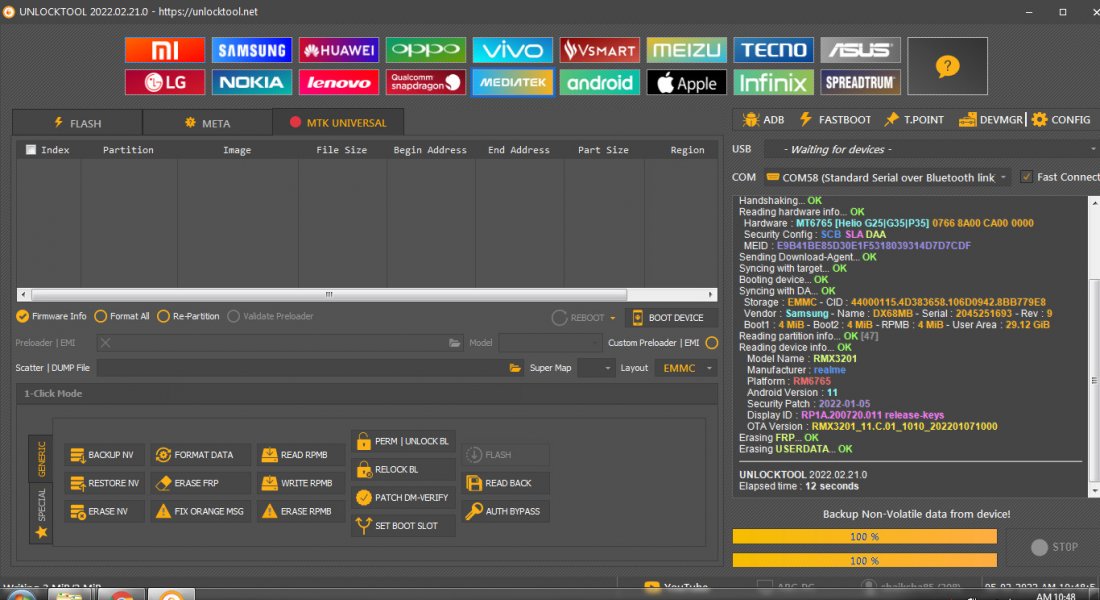Click the FIX ORANGE MSG button

point(201,511)
